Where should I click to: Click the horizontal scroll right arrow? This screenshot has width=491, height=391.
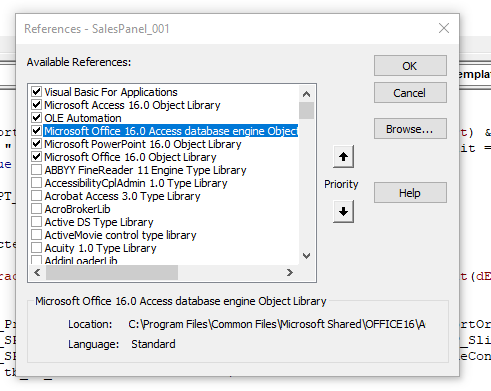(x=290, y=273)
